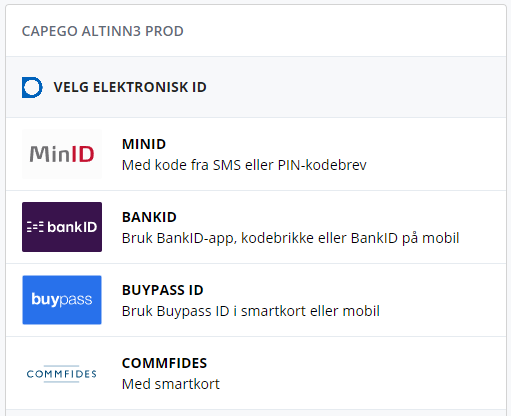Choose 'Bruk BankID-app, kodebrikke eller BankID på mobil'
Viewport: 511px width, 416px height.
291,238
